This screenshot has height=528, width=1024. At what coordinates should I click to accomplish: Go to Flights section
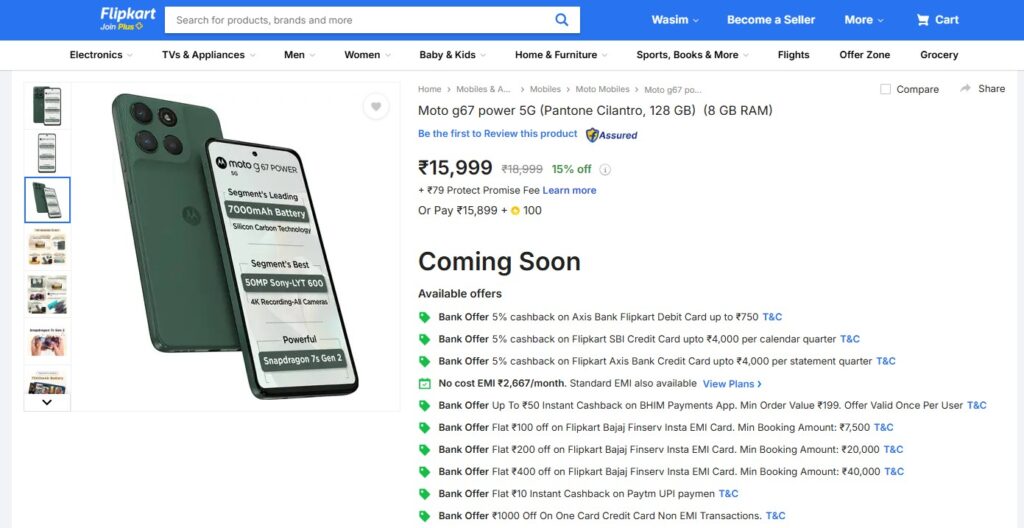coord(793,55)
